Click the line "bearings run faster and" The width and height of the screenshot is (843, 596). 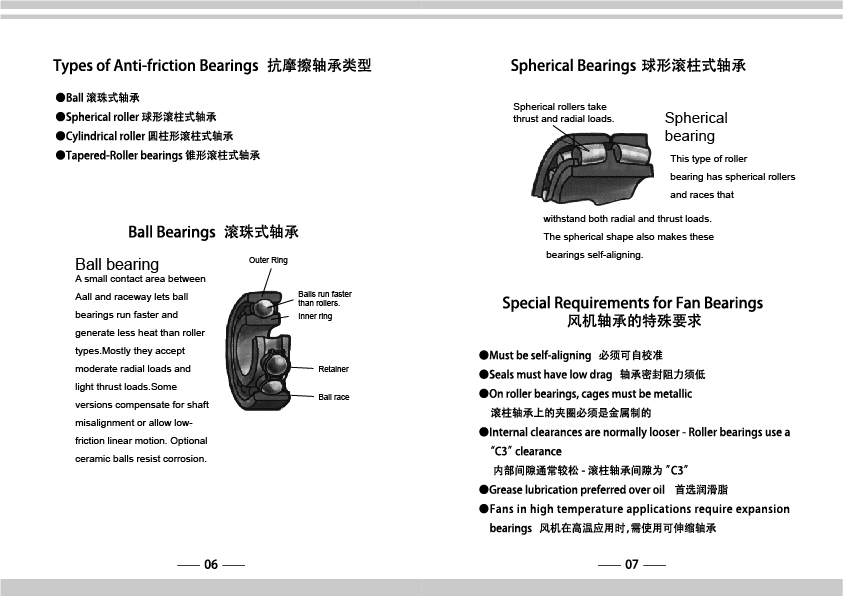pos(126,315)
